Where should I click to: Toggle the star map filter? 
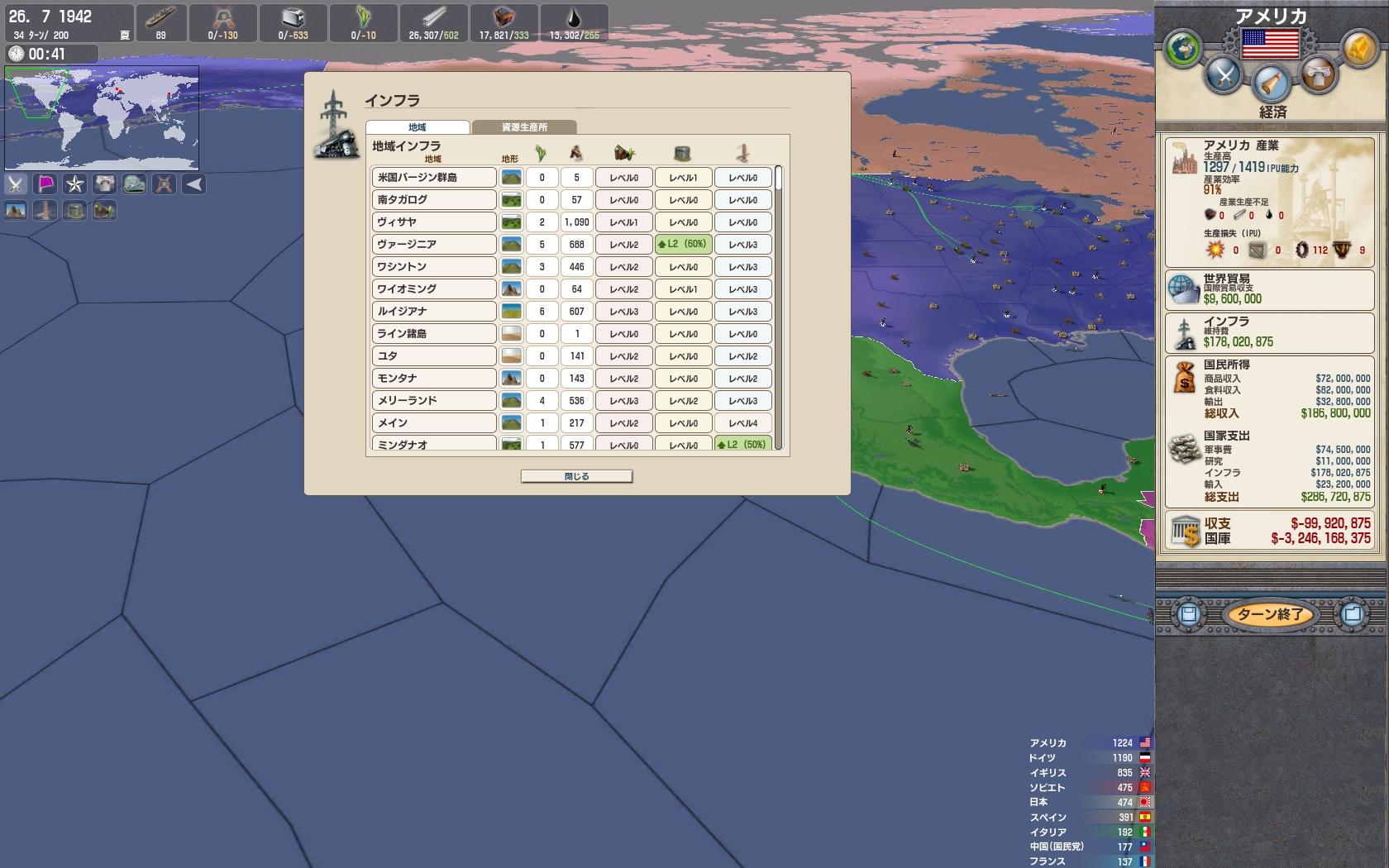coord(75,184)
